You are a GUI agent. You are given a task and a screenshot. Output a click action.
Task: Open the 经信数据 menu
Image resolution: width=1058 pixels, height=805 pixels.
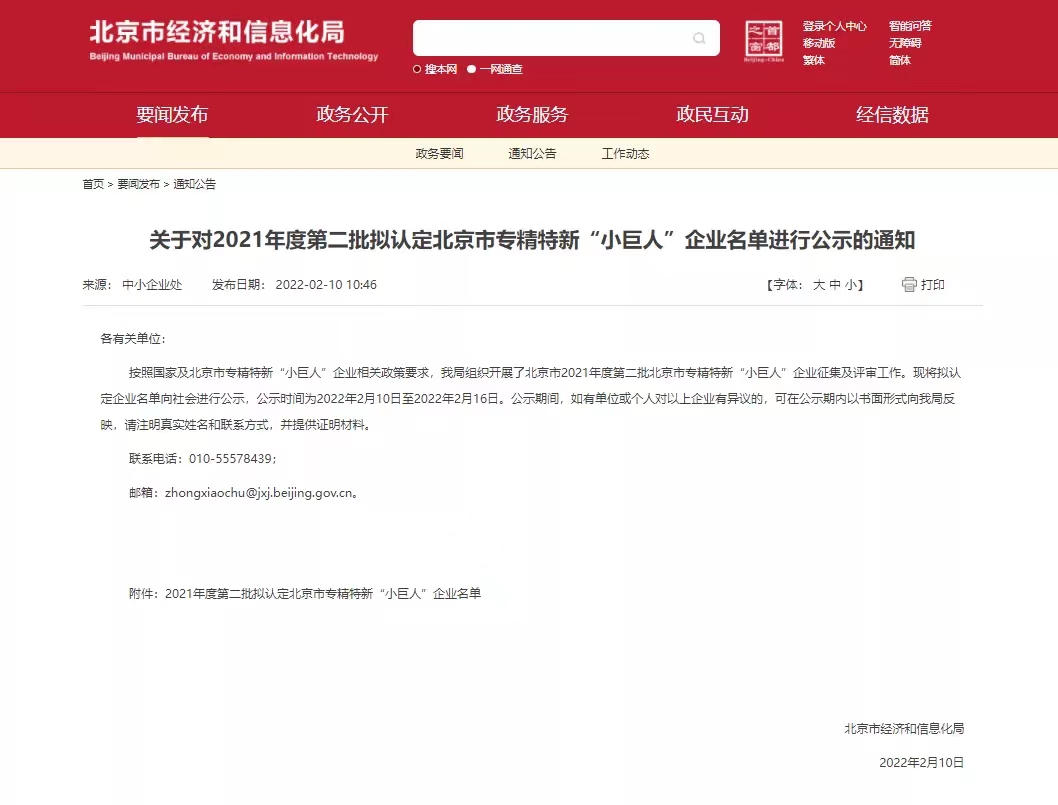click(890, 115)
